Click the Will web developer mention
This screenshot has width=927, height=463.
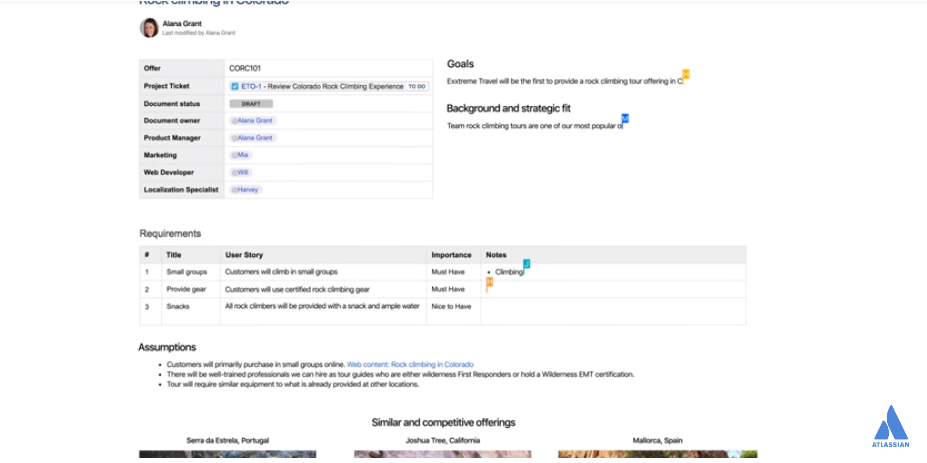[241, 173]
